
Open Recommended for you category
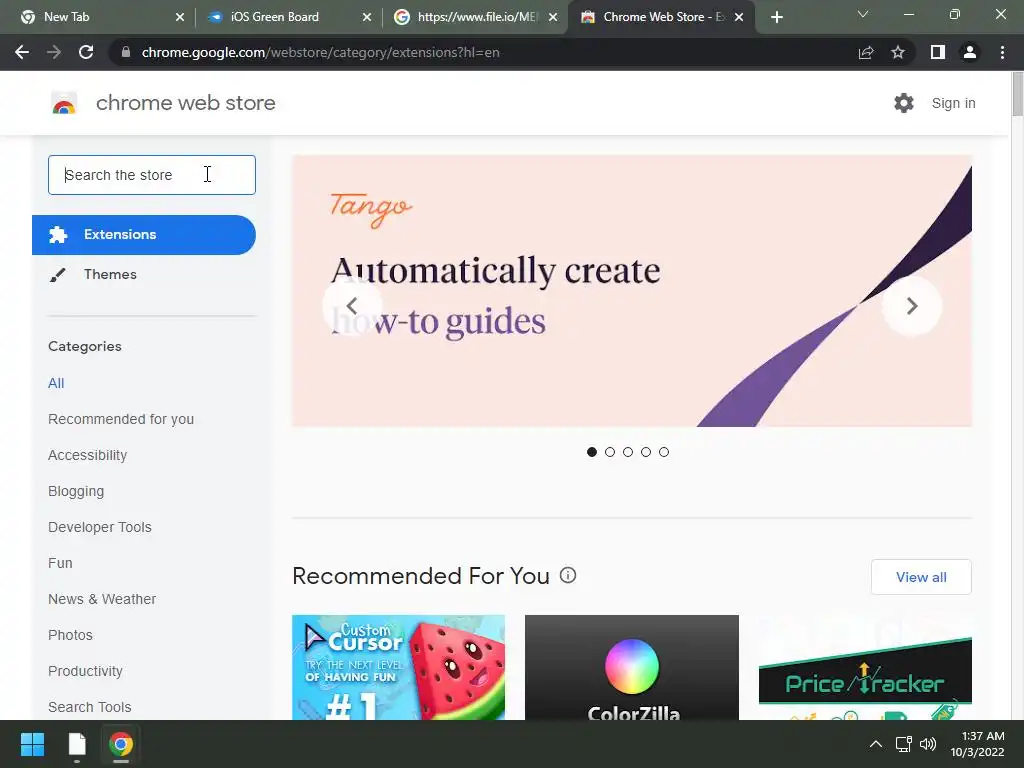coord(121,419)
